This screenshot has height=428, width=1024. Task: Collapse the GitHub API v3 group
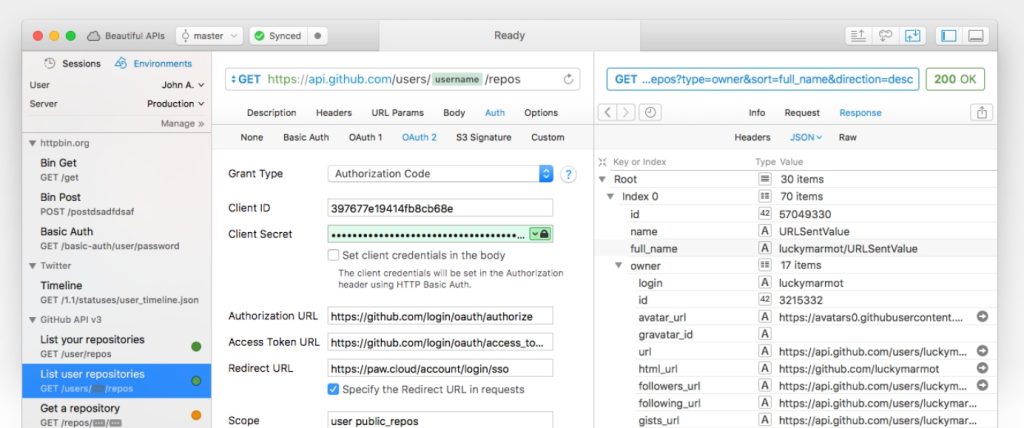(x=33, y=320)
